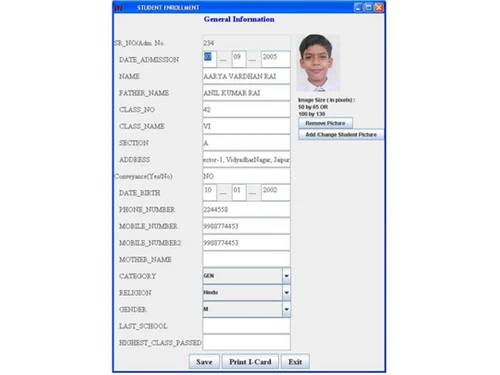Click the Exit button
The width and height of the screenshot is (500, 375).
(x=295, y=361)
